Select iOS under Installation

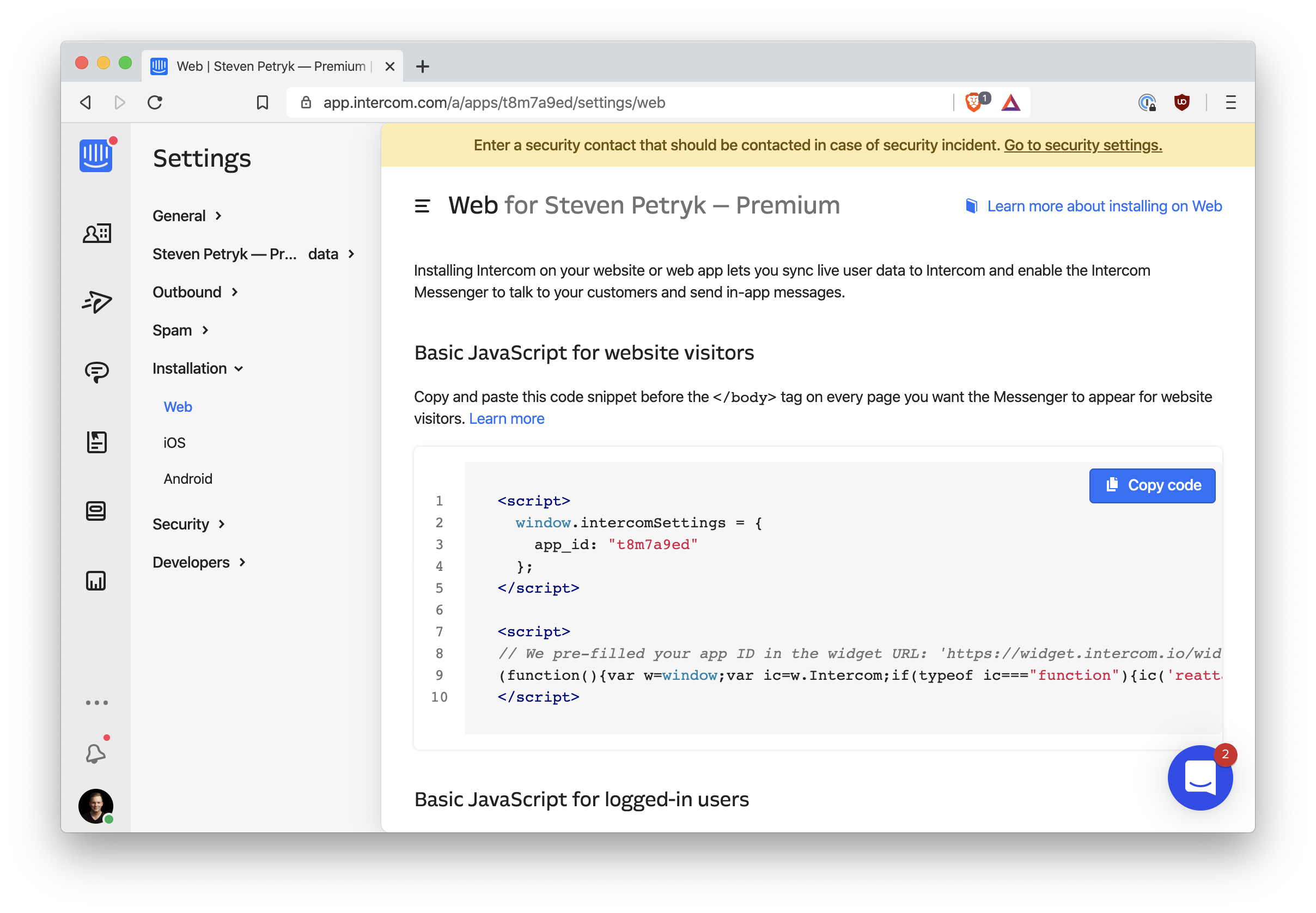point(174,443)
